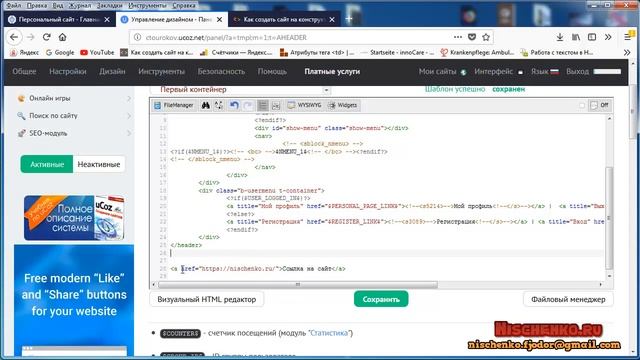Toggle the browser sidebar icon
Screen dimensions: 640x360
(592, 37)
